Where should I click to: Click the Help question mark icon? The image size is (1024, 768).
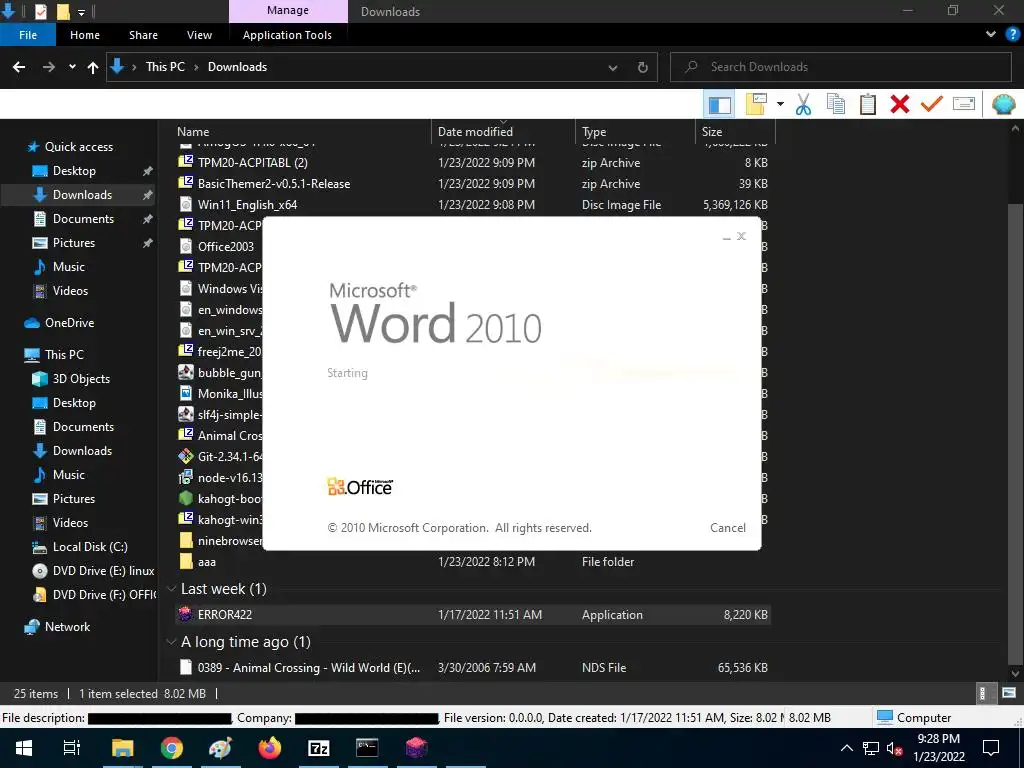pos(1012,34)
